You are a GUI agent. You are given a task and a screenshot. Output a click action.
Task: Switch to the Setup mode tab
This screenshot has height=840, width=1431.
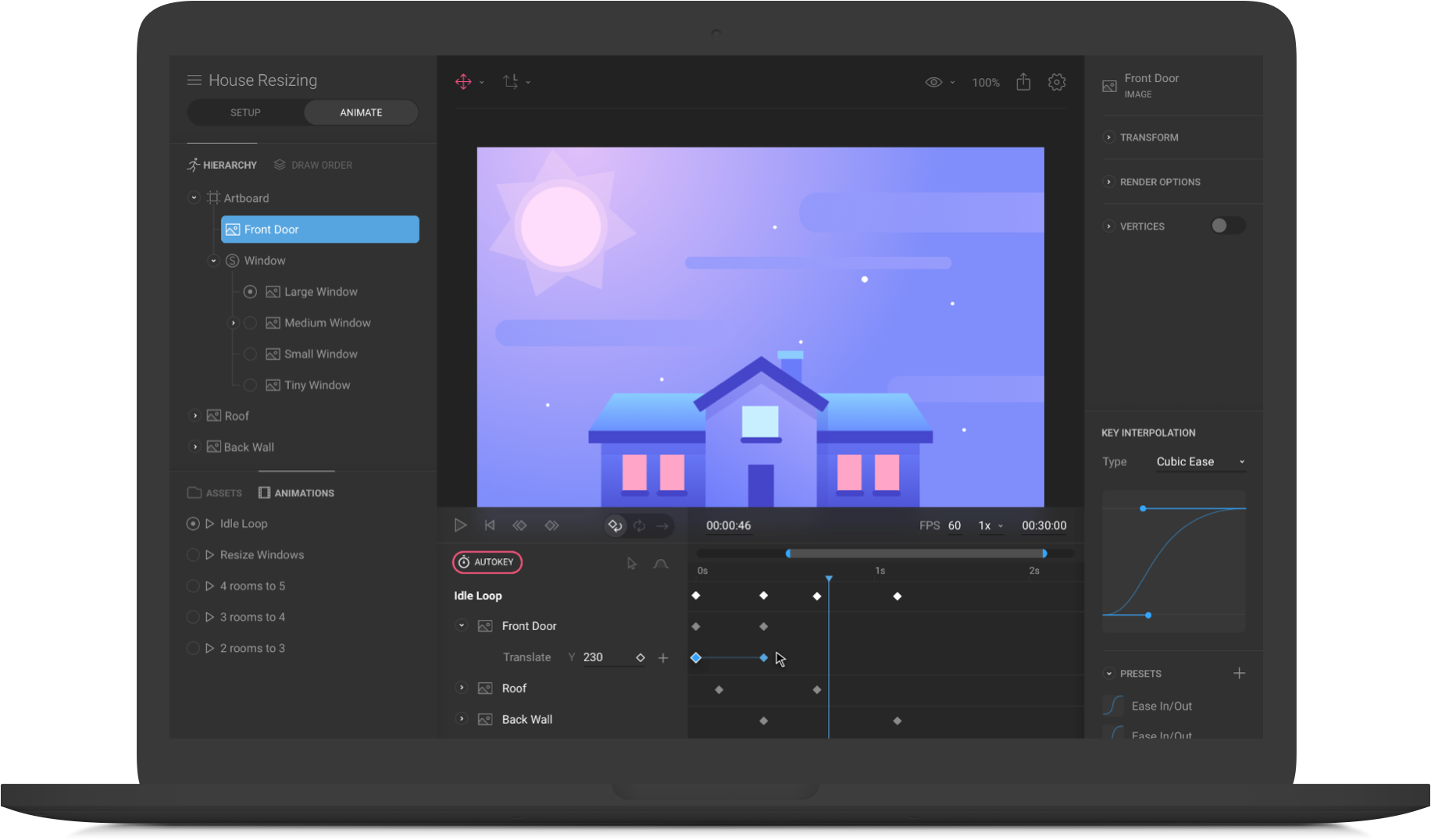tap(245, 112)
